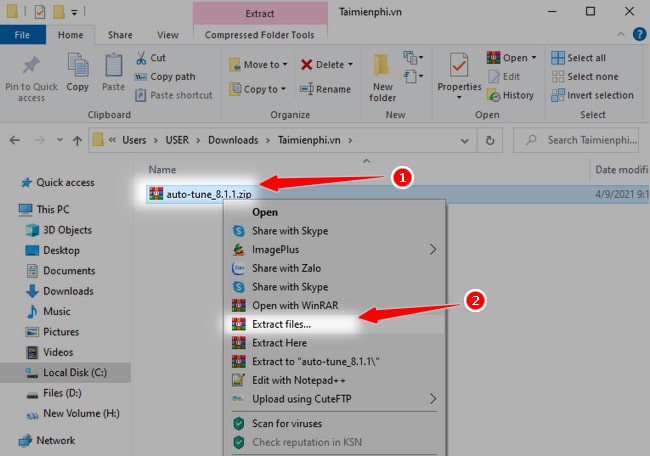Click Invert selection
650x456 pixels.
pyautogui.click(x=592, y=95)
